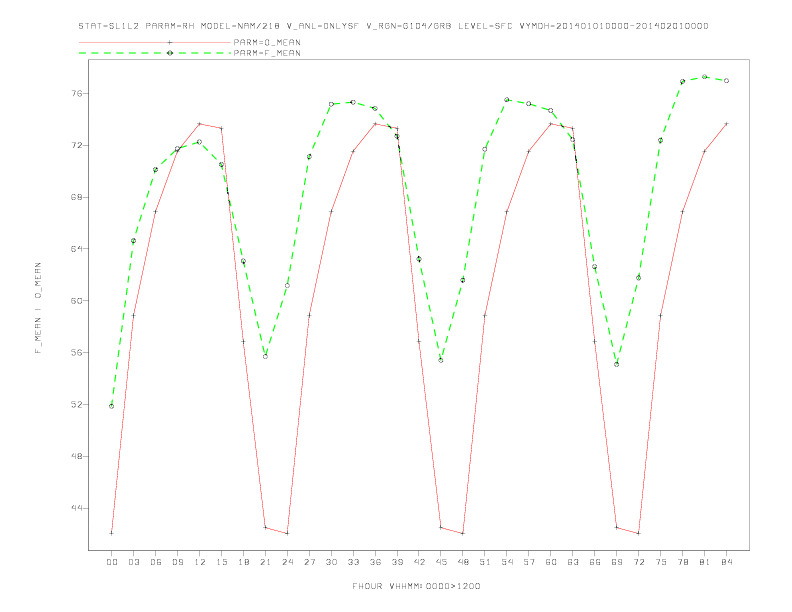Click the F_MEAN circle marker at hour 81

pyautogui.click(x=705, y=77)
